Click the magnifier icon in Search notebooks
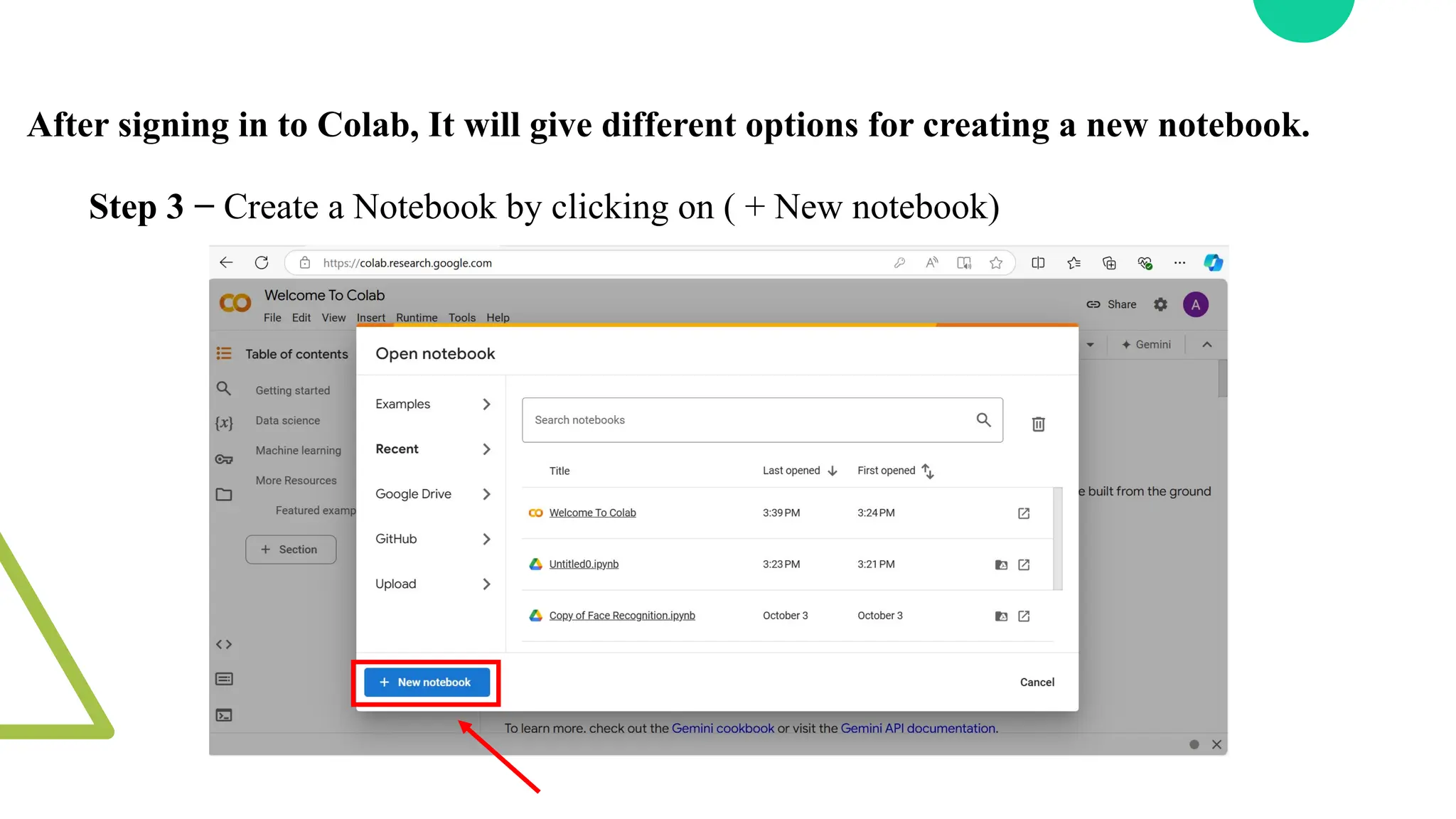 pyautogui.click(x=983, y=420)
